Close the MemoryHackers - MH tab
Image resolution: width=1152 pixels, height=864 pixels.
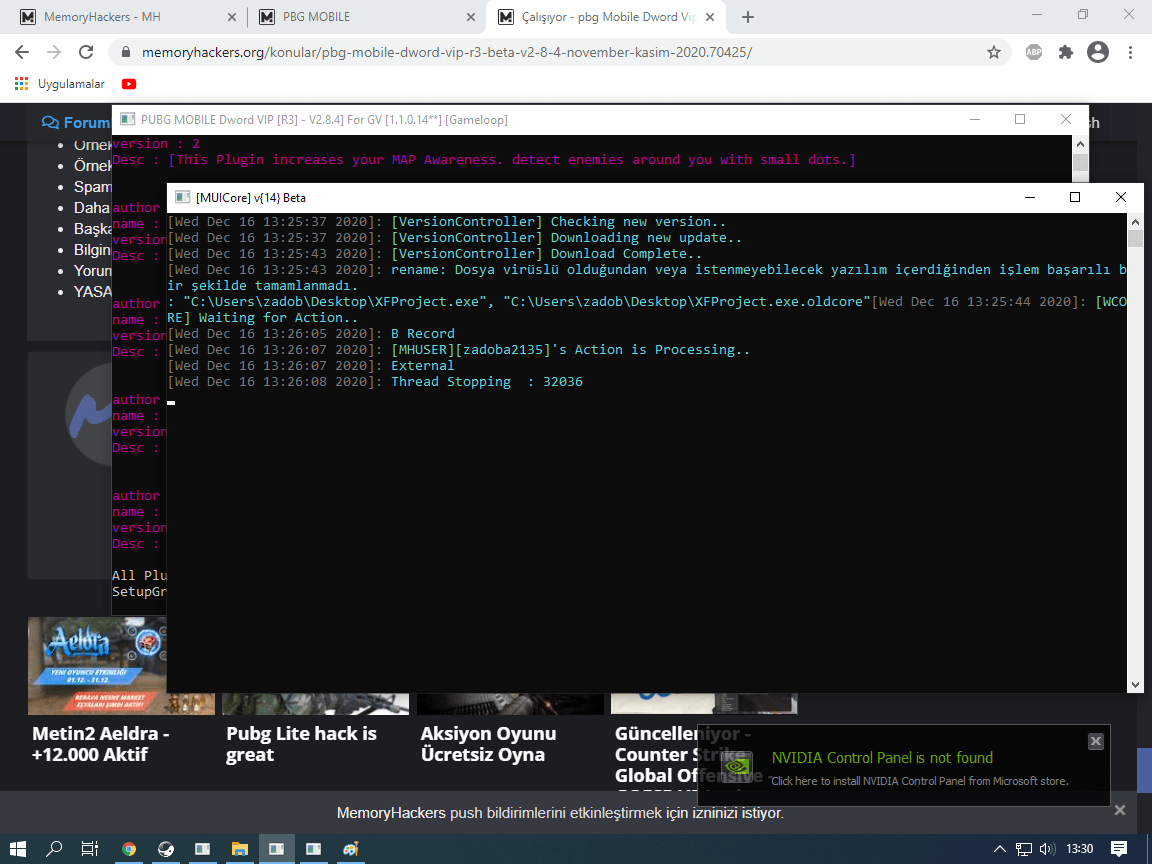[231, 17]
